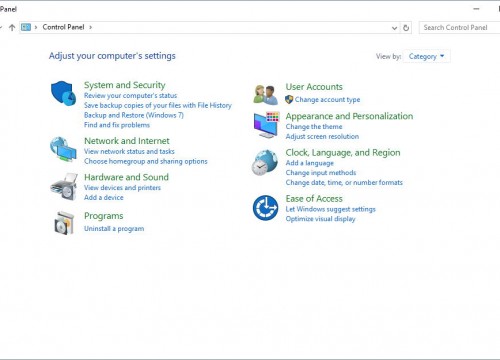Open View network status and tasks

click(x=129, y=151)
